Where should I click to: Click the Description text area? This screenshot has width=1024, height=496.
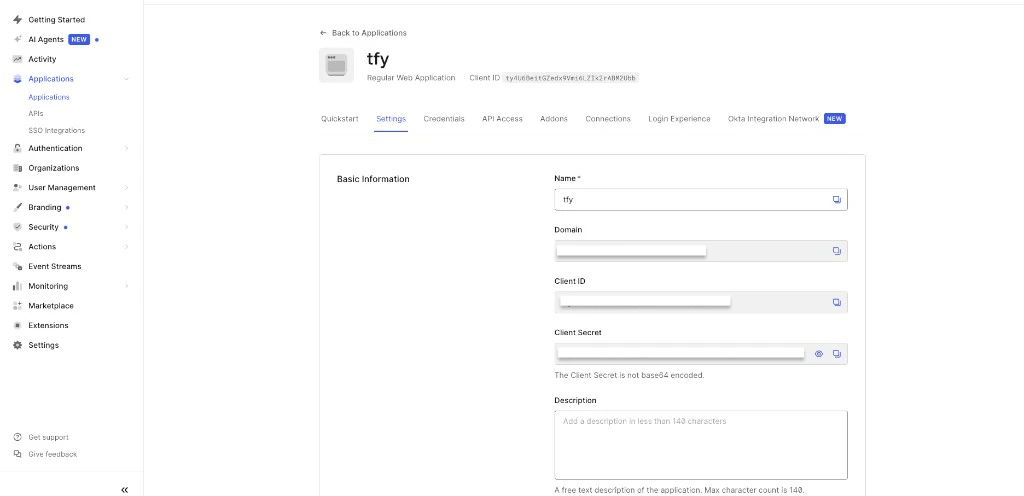[x=701, y=445]
